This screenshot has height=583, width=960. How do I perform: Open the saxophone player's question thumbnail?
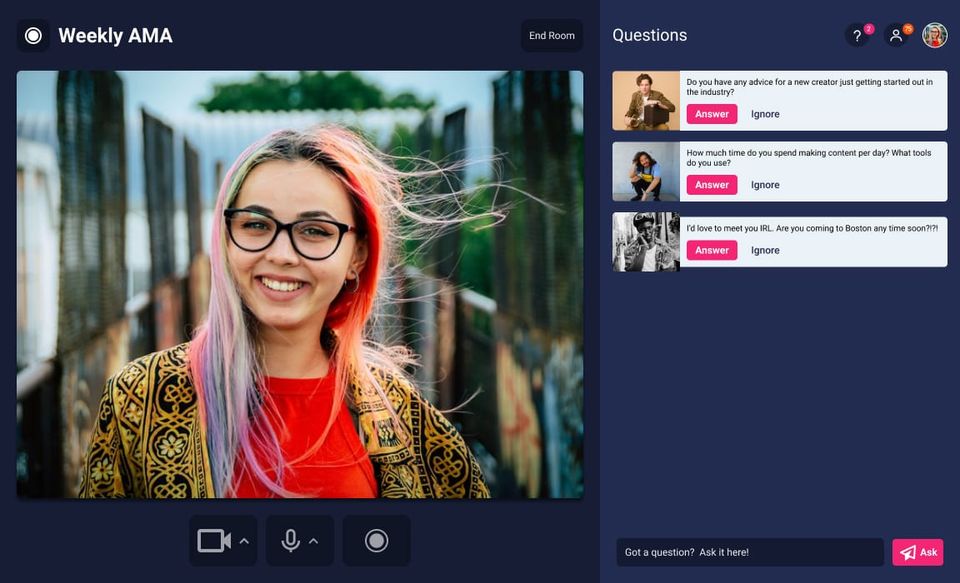point(646,100)
